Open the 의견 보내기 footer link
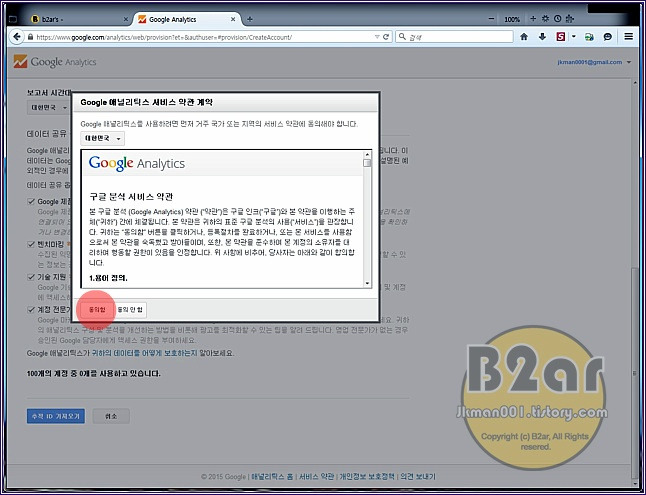 tap(418, 476)
